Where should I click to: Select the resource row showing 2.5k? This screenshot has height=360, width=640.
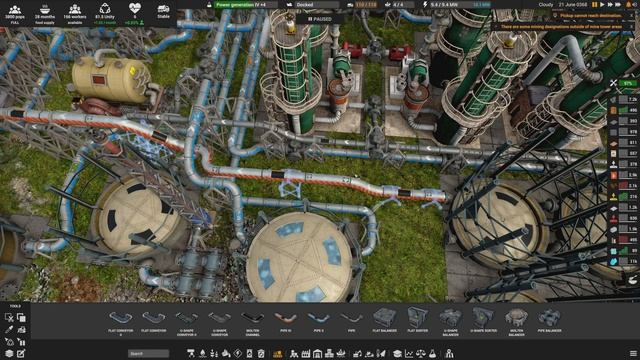coord(624,175)
